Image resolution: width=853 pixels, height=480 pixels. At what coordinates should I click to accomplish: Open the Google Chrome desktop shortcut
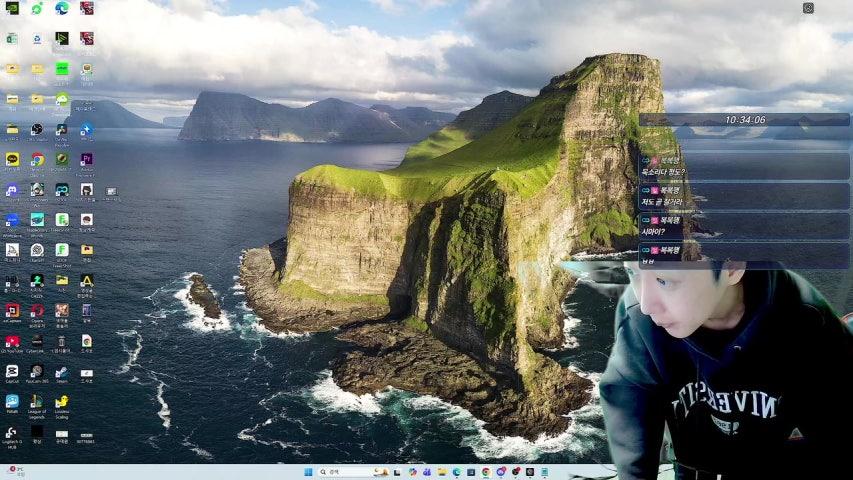[37, 159]
